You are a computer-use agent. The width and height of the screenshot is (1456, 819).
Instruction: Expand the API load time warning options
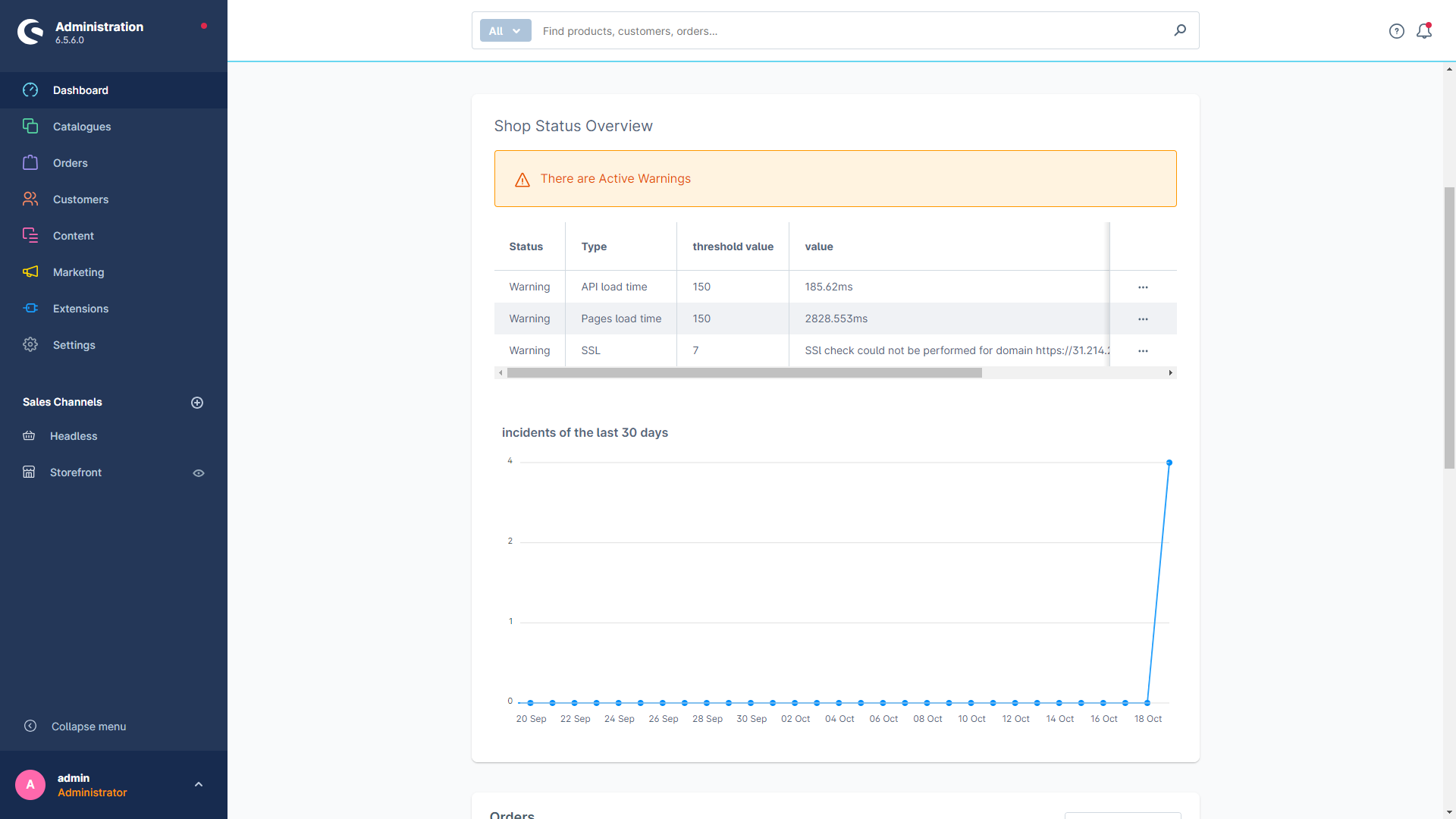click(x=1143, y=287)
